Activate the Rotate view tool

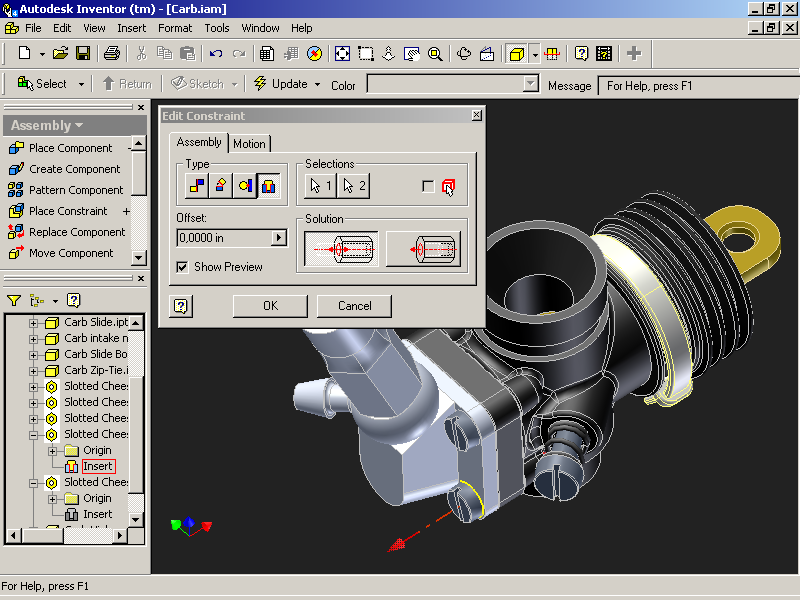pyautogui.click(x=464, y=53)
